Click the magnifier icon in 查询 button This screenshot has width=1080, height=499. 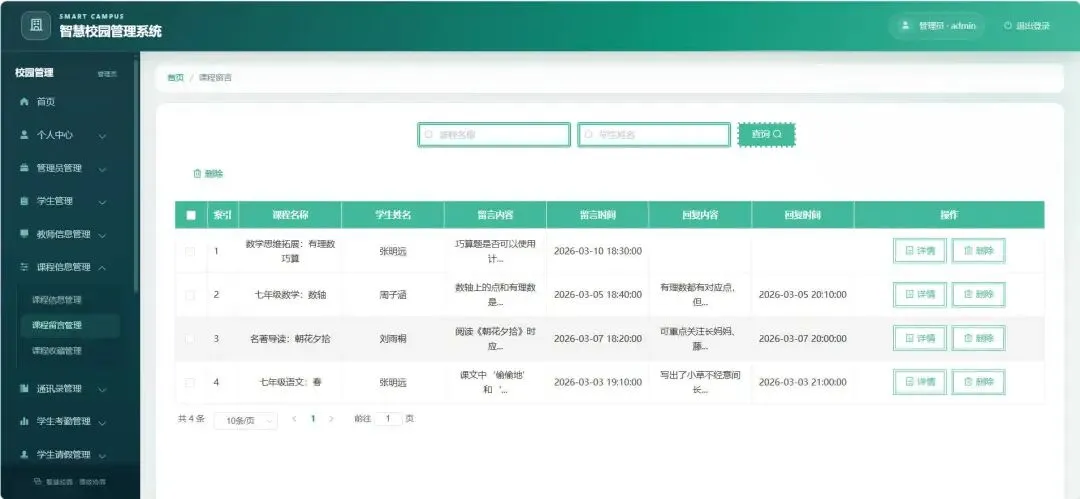pos(777,134)
